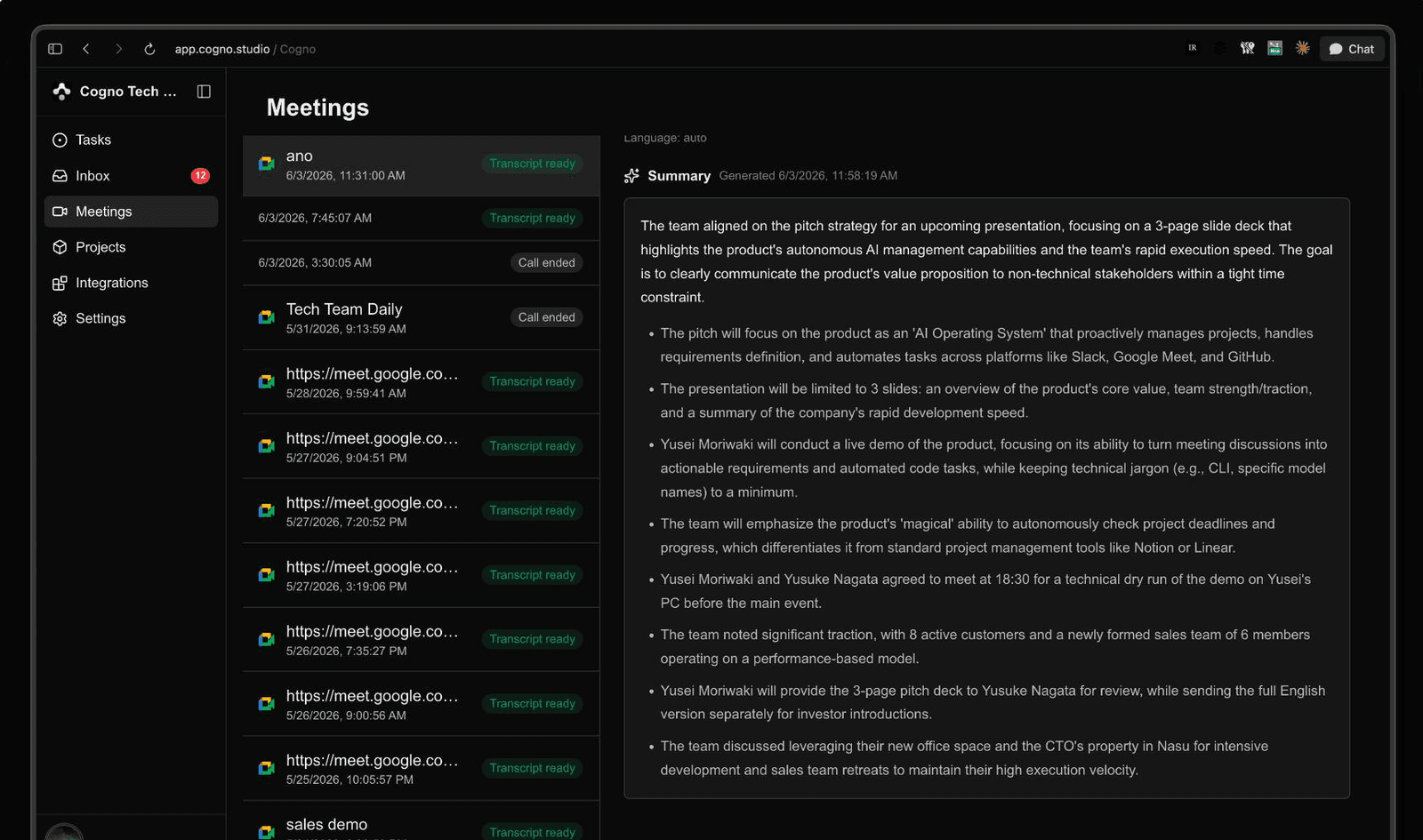Click the orange starburst extension icon
The width and height of the screenshot is (1423, 840).
click(x=1302, y=48)
